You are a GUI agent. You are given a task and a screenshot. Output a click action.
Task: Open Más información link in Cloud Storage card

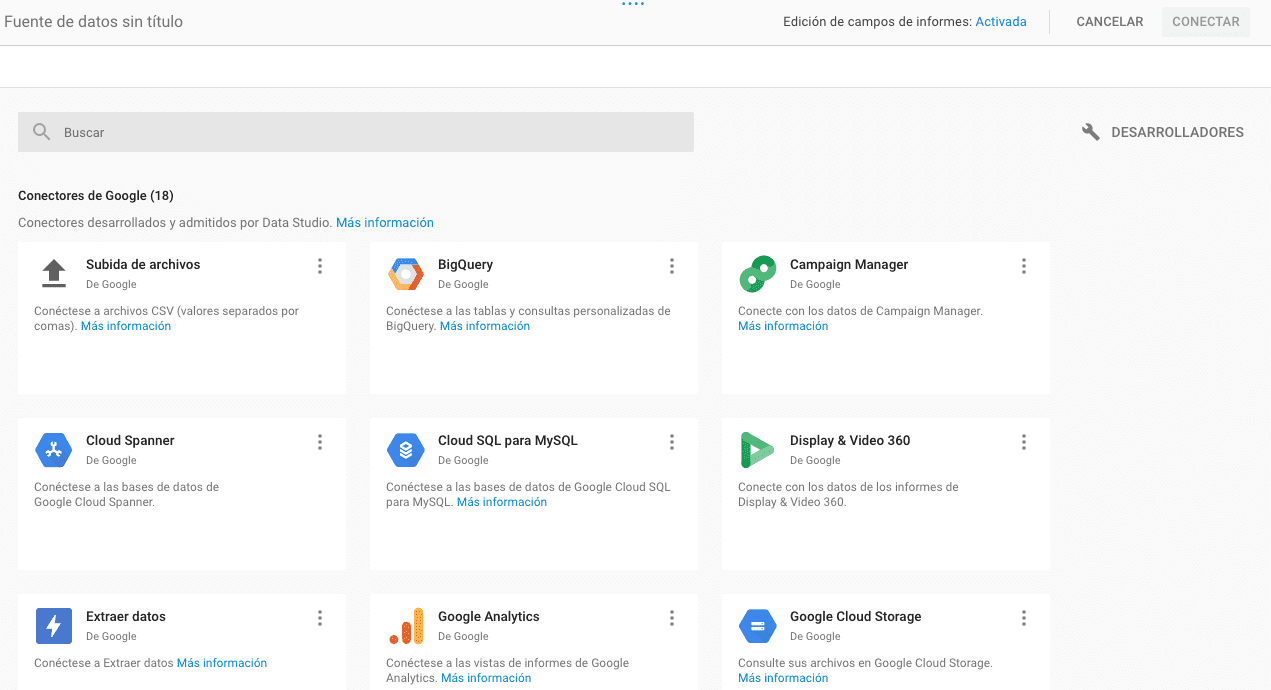click(x=783, y=678)
